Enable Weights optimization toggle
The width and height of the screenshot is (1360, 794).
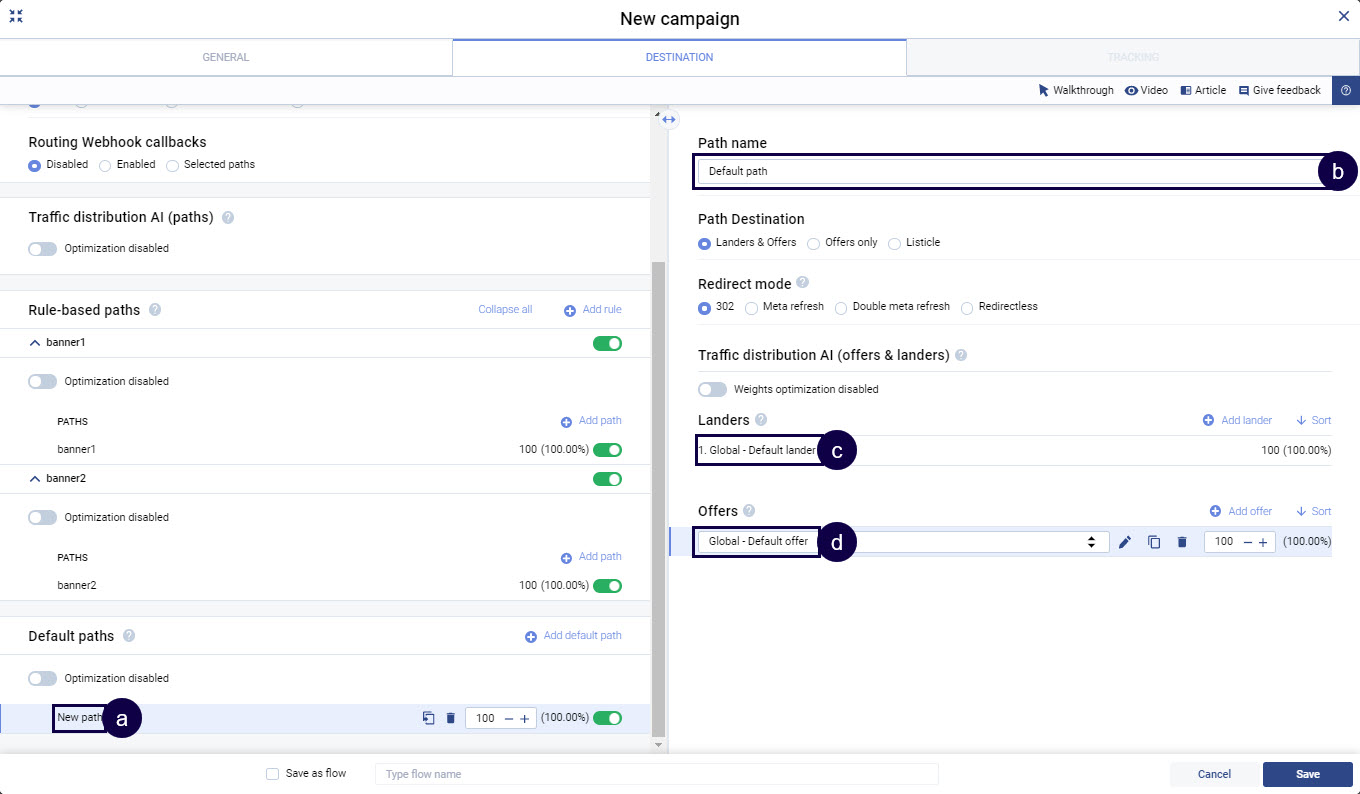click(712, 389)
